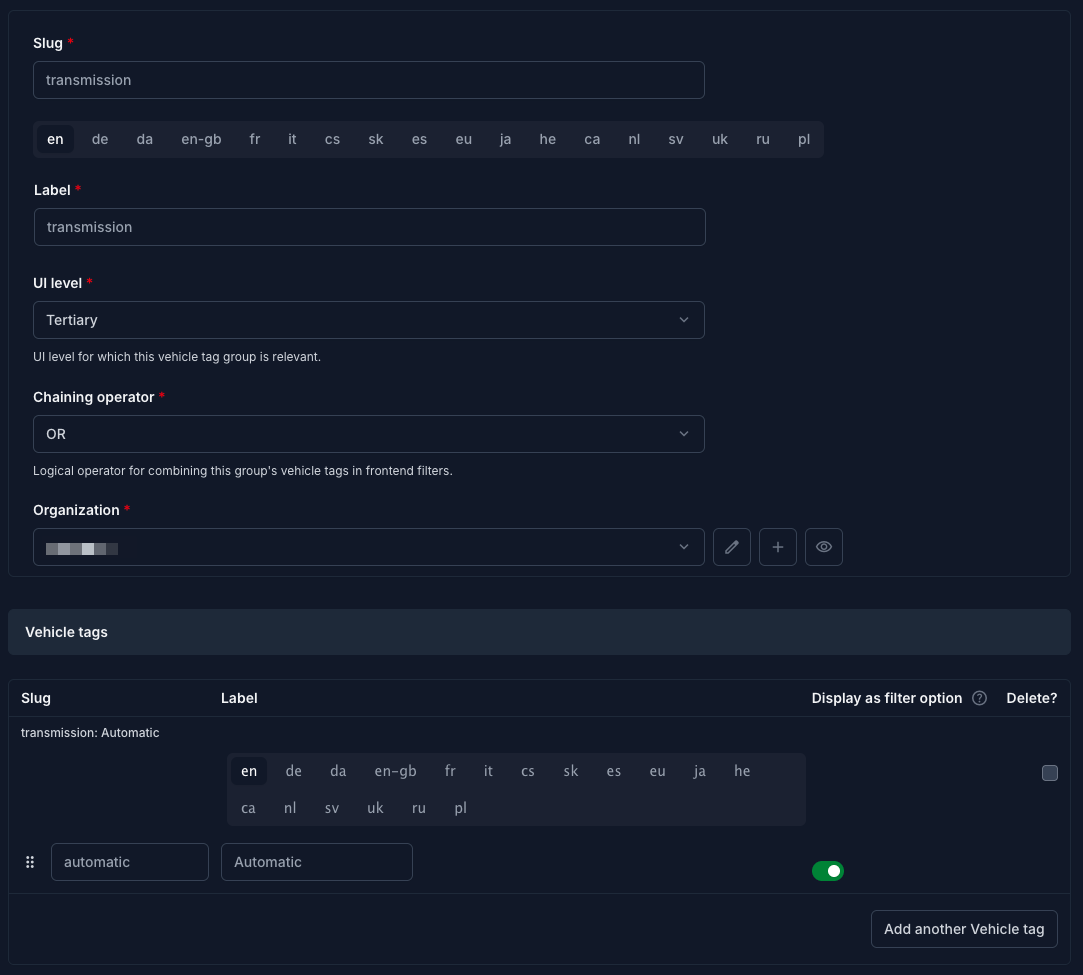Click 'transmission: Automatic' row text
Screen dimensions: 1083x975
pos(90,733)
